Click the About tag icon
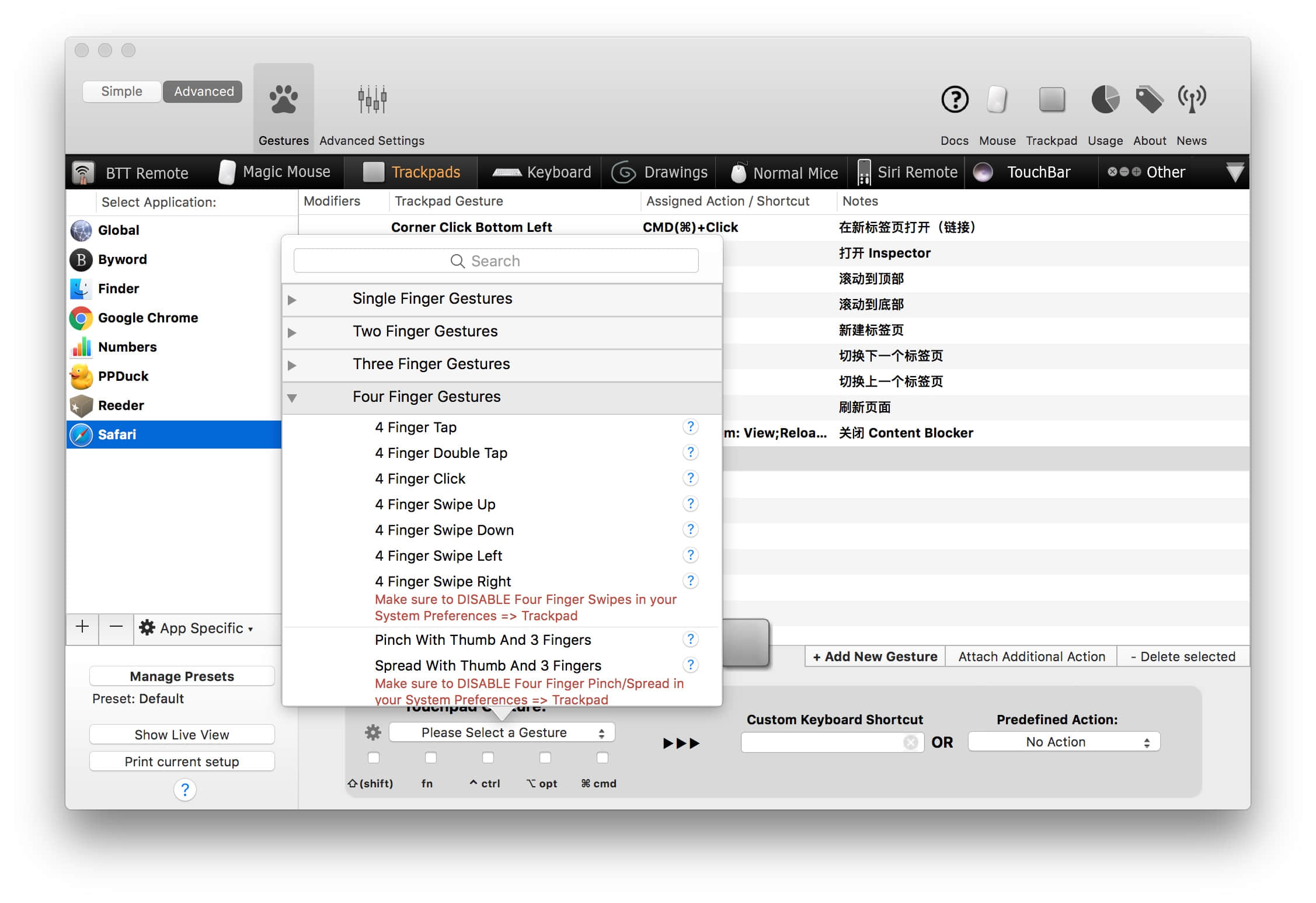Viewport: 1316px width, 903px height. click(1149, 100)
